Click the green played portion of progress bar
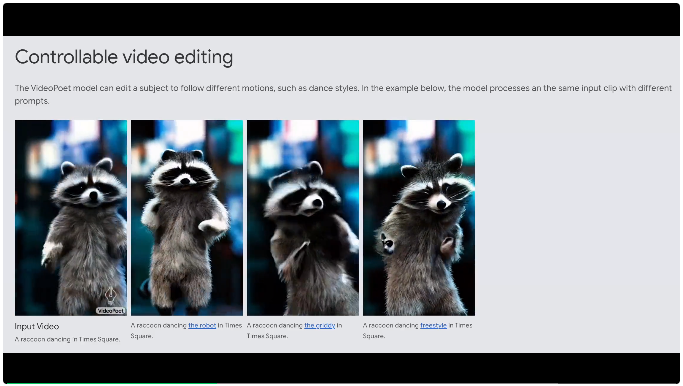 click(111, 384)
